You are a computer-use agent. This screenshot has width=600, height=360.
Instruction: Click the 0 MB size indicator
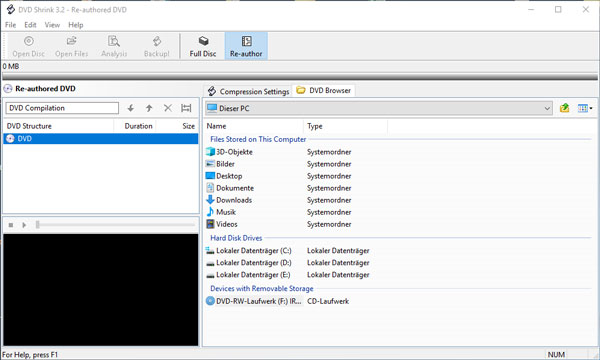click(x=11, y=66)
